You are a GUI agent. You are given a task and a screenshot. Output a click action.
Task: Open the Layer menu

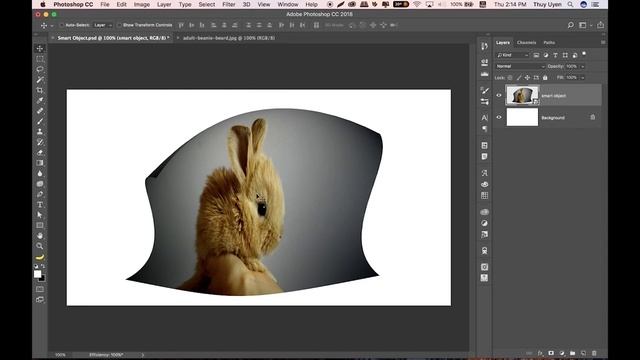(x=164, y=4)
